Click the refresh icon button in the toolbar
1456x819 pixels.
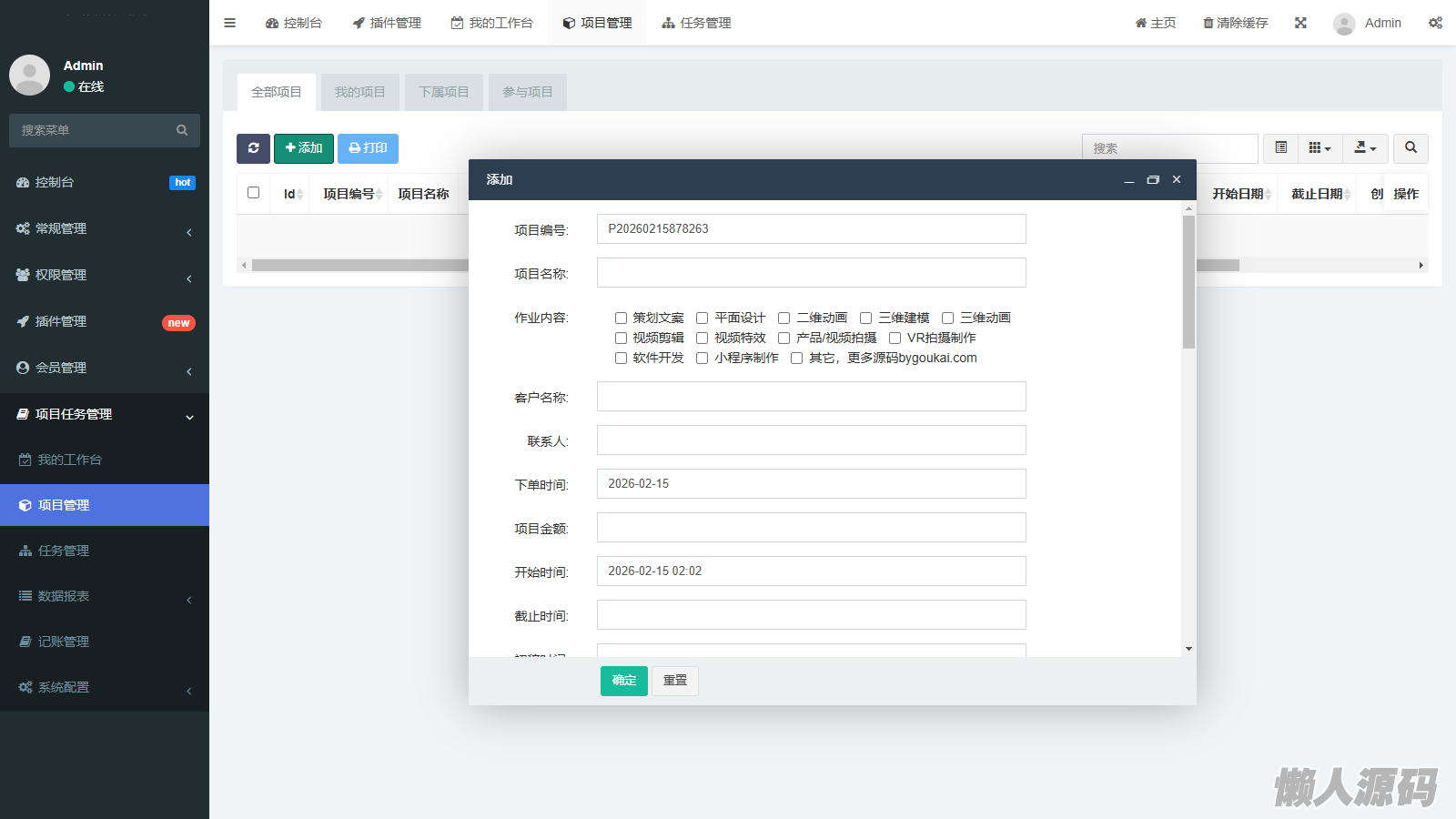[253, 148]
